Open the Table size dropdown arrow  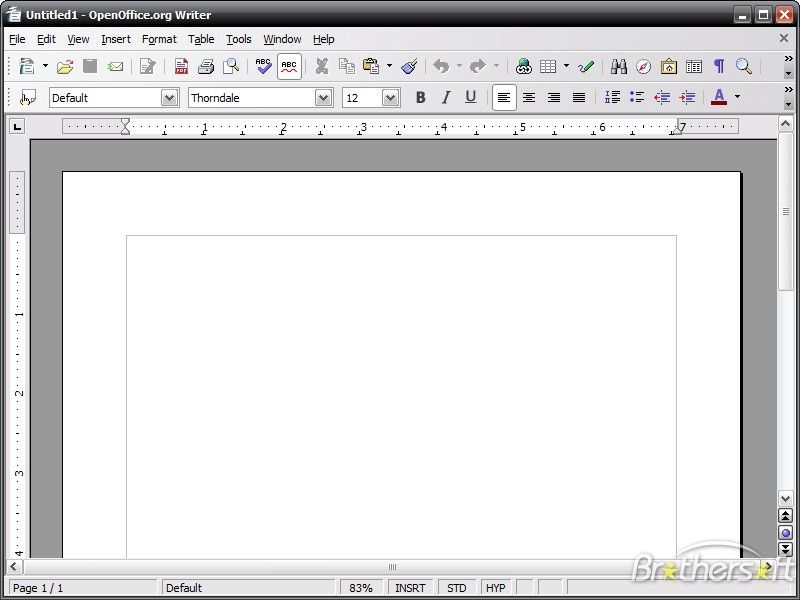[x=566, y=66]
